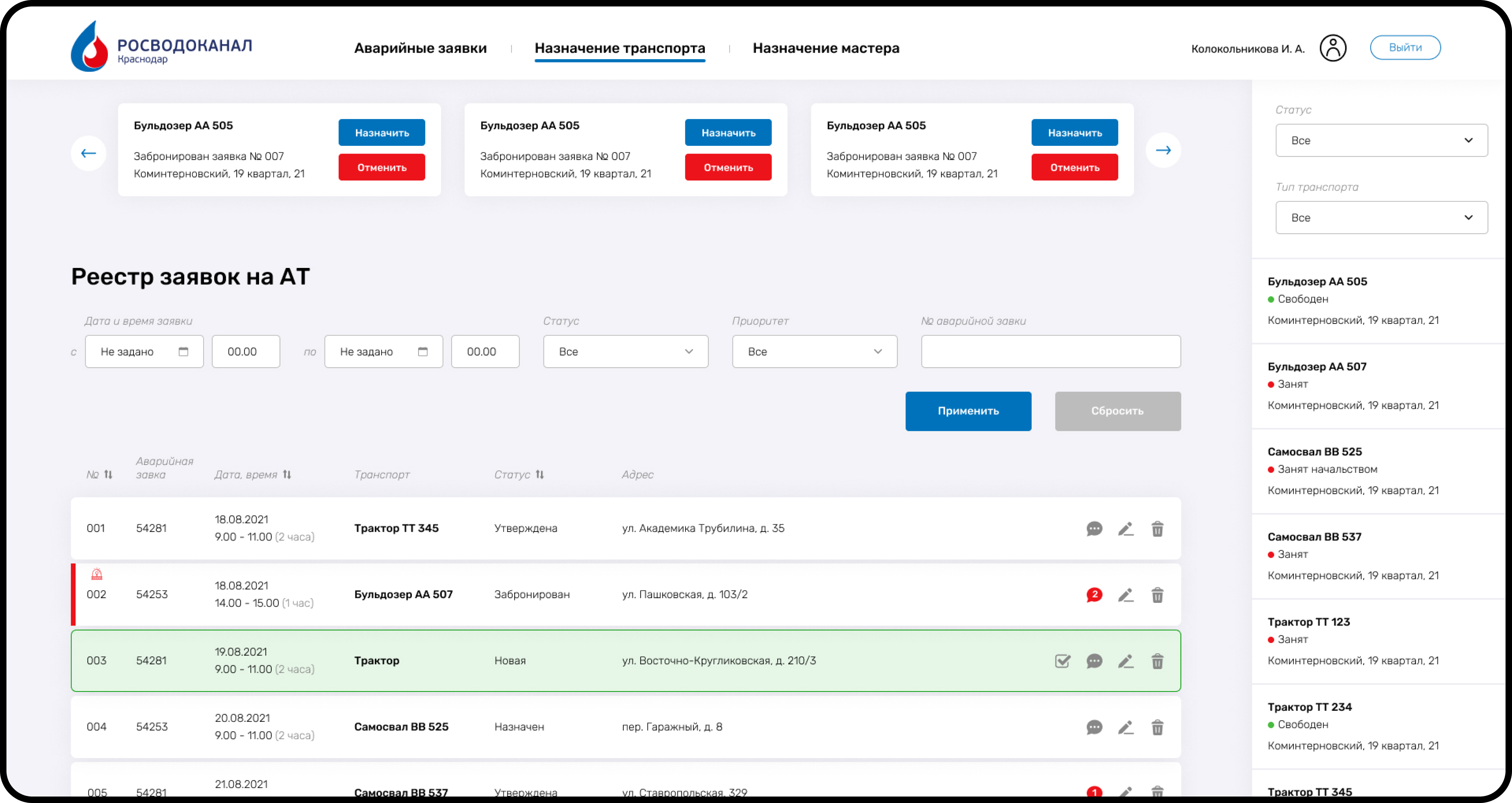Click Отменить on the third Бульдозер card
Viewport: 1512px width, 803px height.
pos(1074,167)
